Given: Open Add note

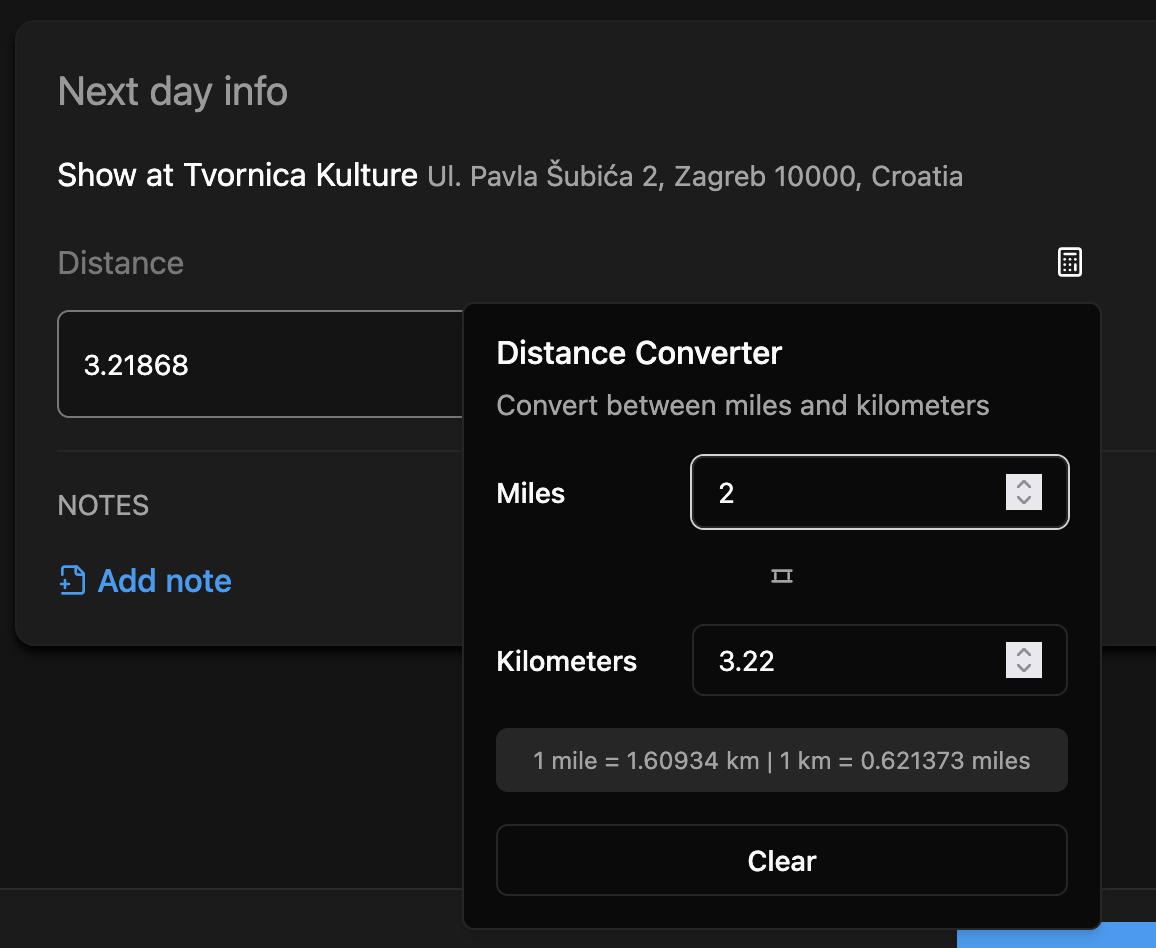Looking at the screenshot, I should pos(163,580).
